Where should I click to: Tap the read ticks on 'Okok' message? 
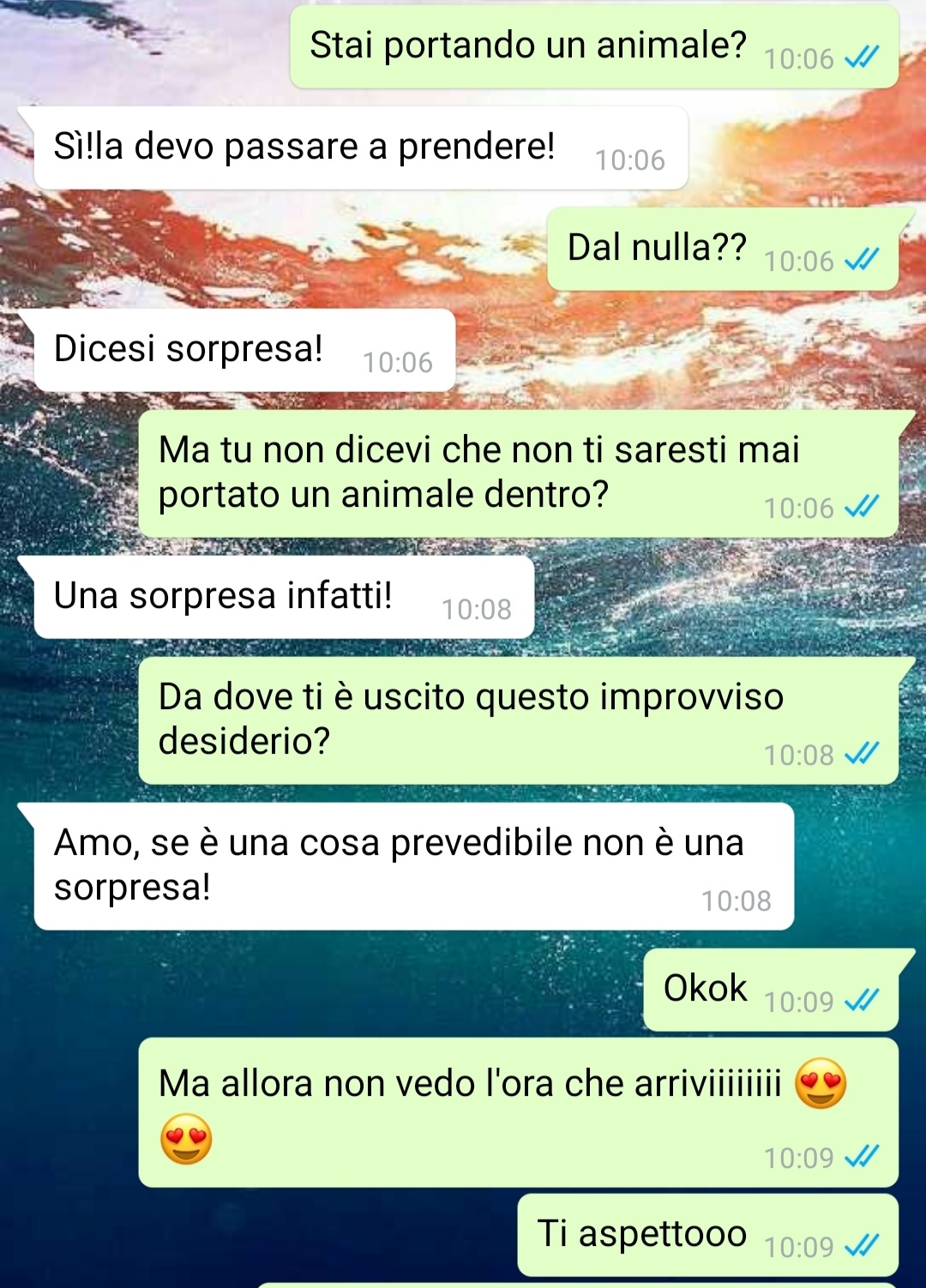[862, 1000]
